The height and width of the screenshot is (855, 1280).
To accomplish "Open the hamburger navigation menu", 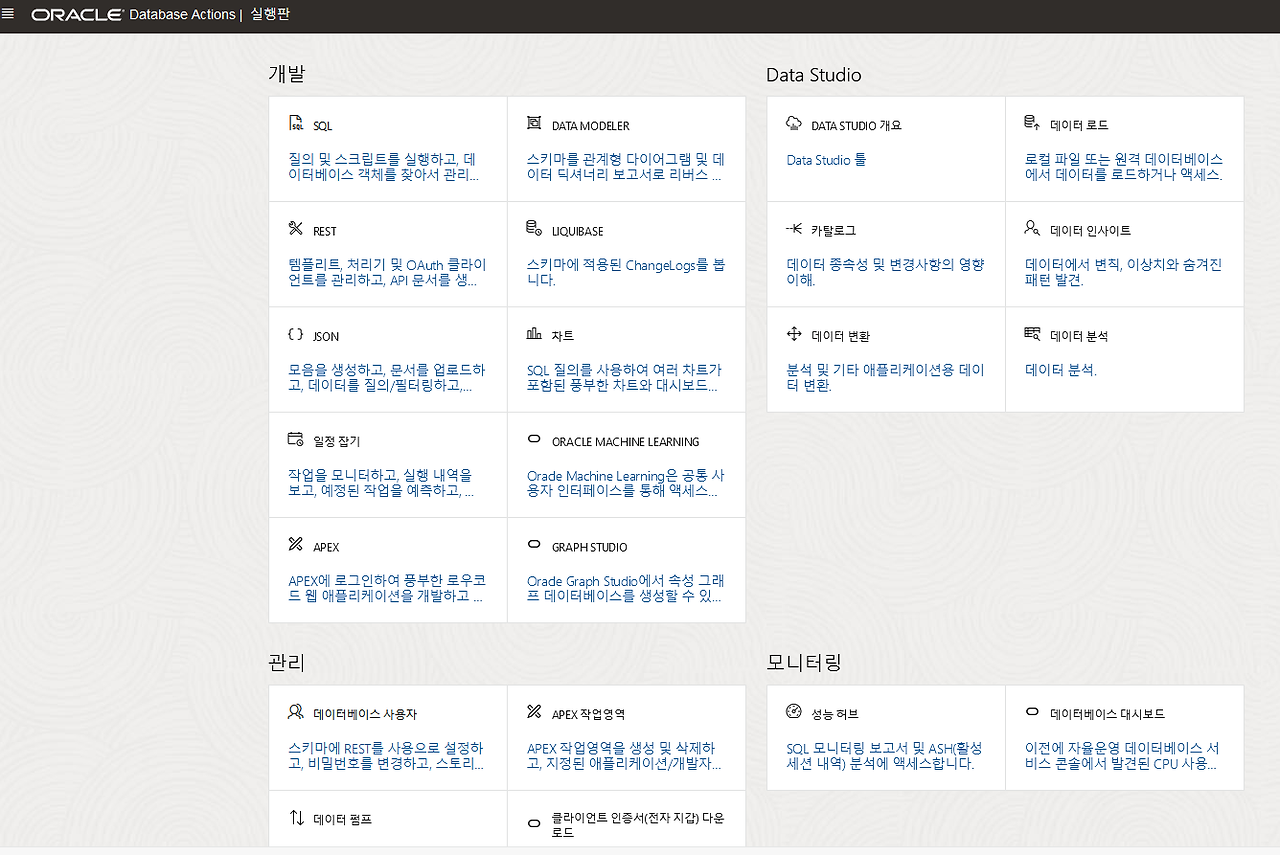I will coord(8,13).
